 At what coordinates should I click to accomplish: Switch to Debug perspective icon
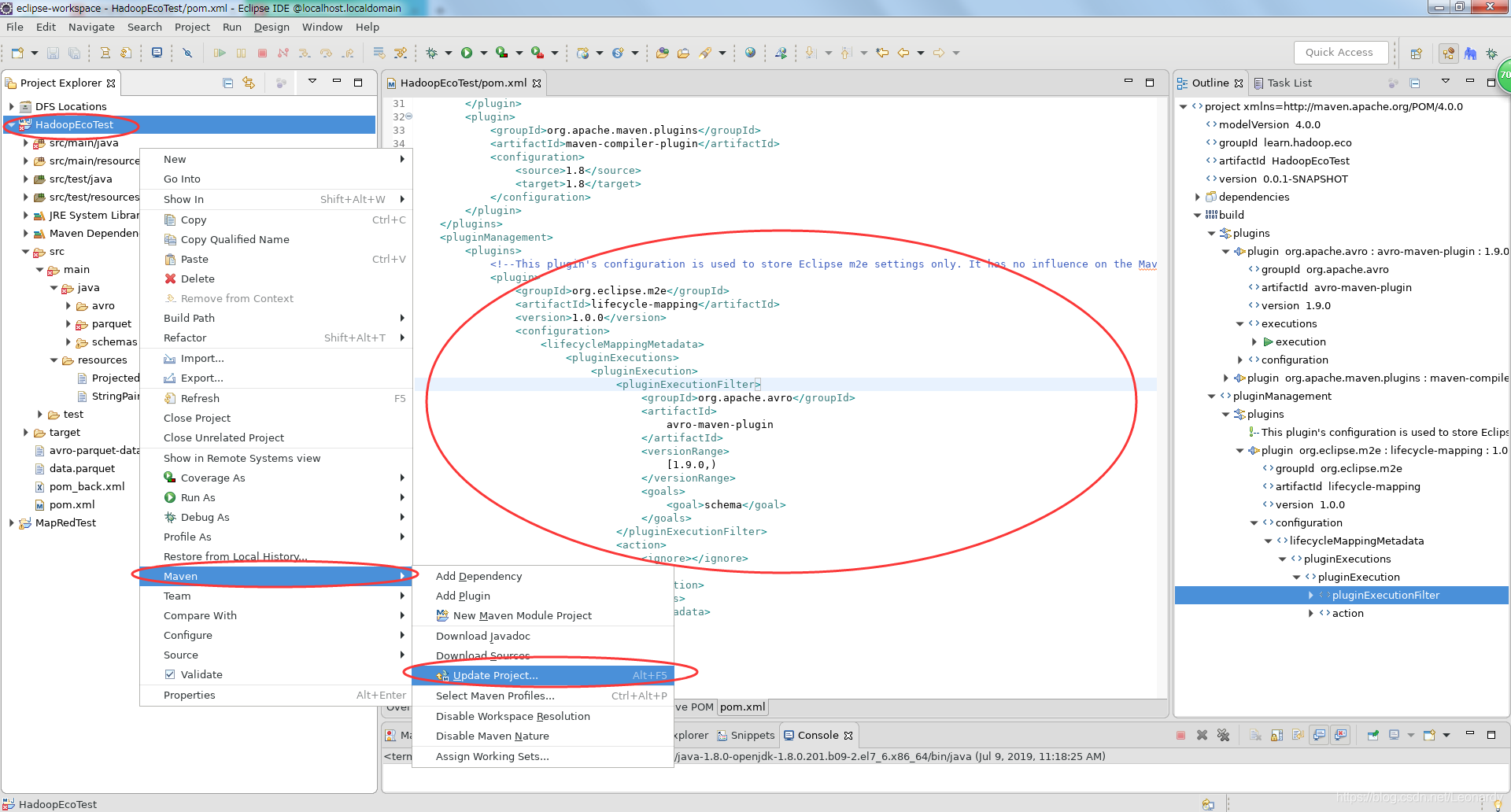(x=1491, y=54)
